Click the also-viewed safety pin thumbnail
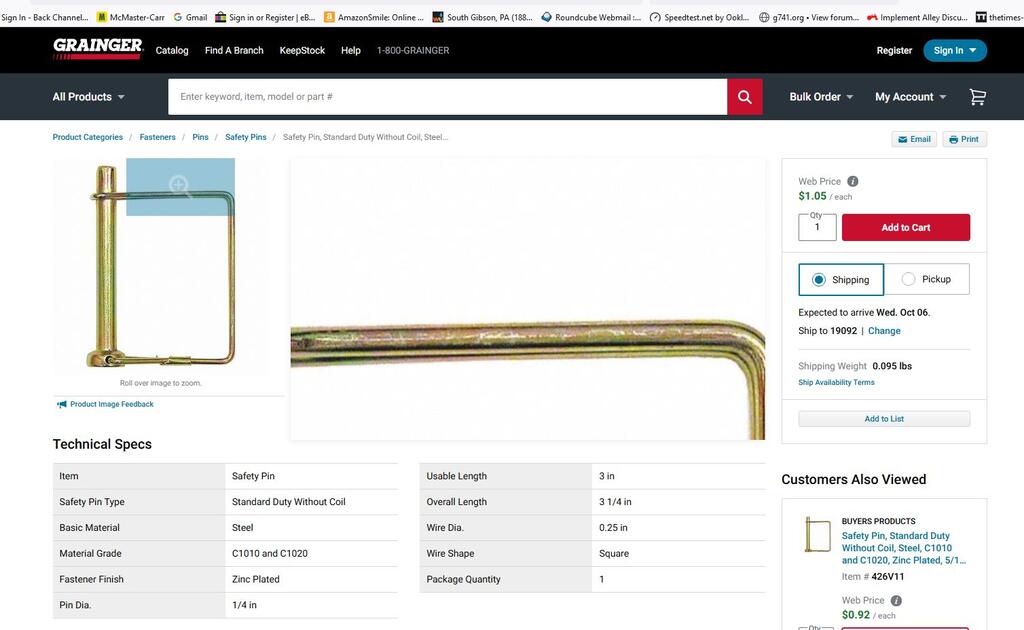1024x630 pixels. (817, 534)
